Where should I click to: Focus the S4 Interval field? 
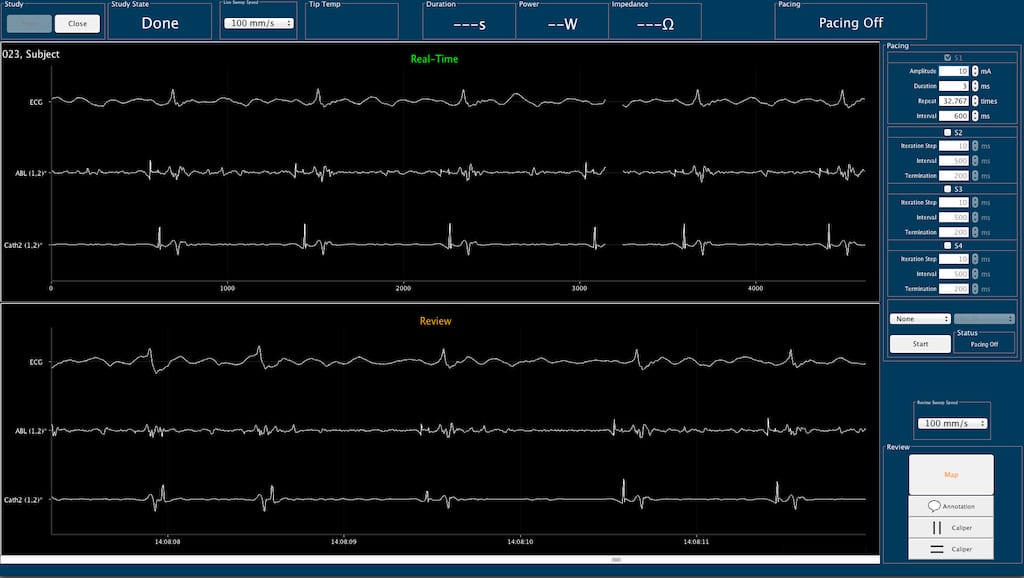[x=954, y=274]
